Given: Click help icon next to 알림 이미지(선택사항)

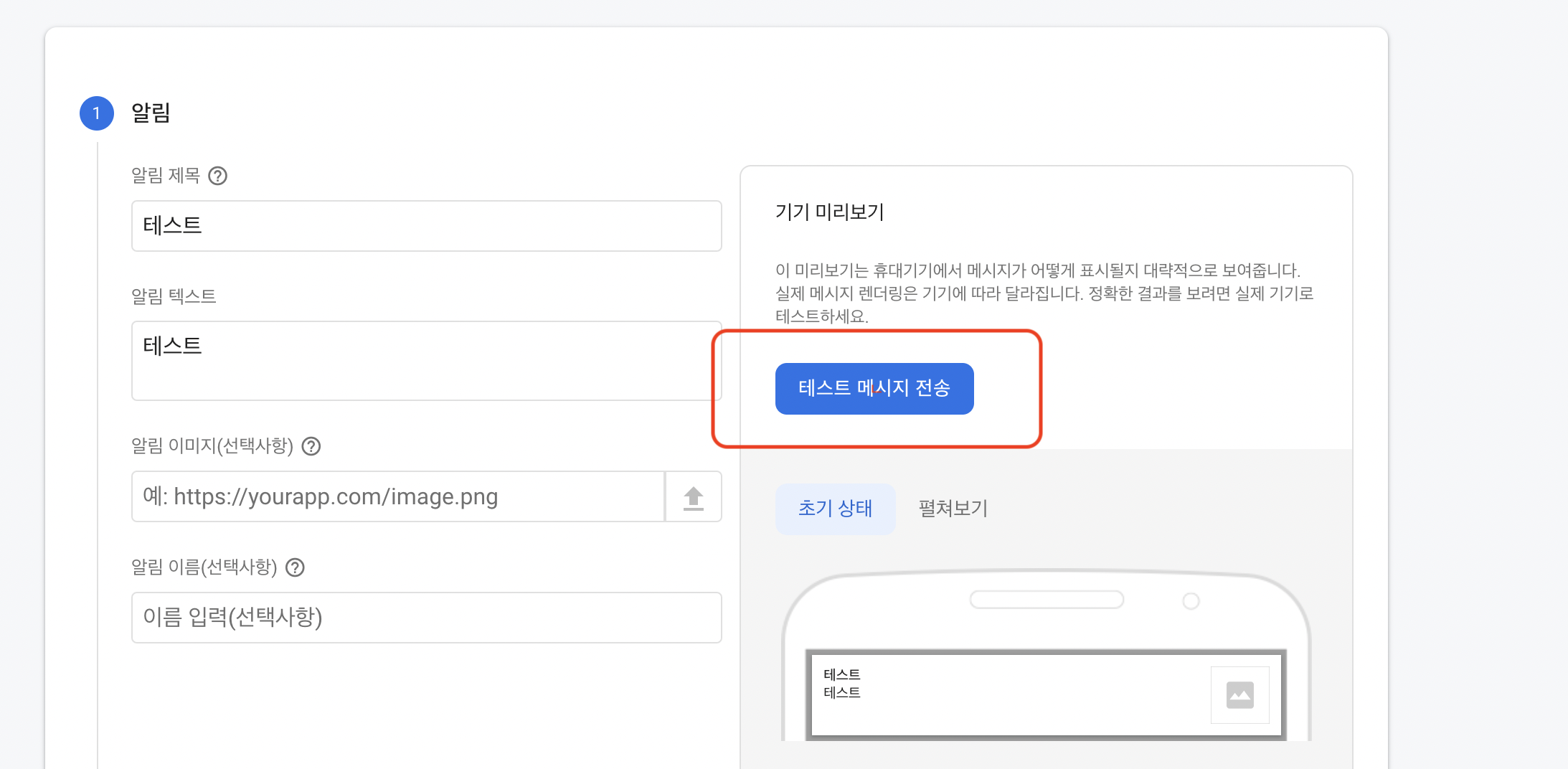Looking at the screenshot, I should pyautogui.click(x=311, y=446).
